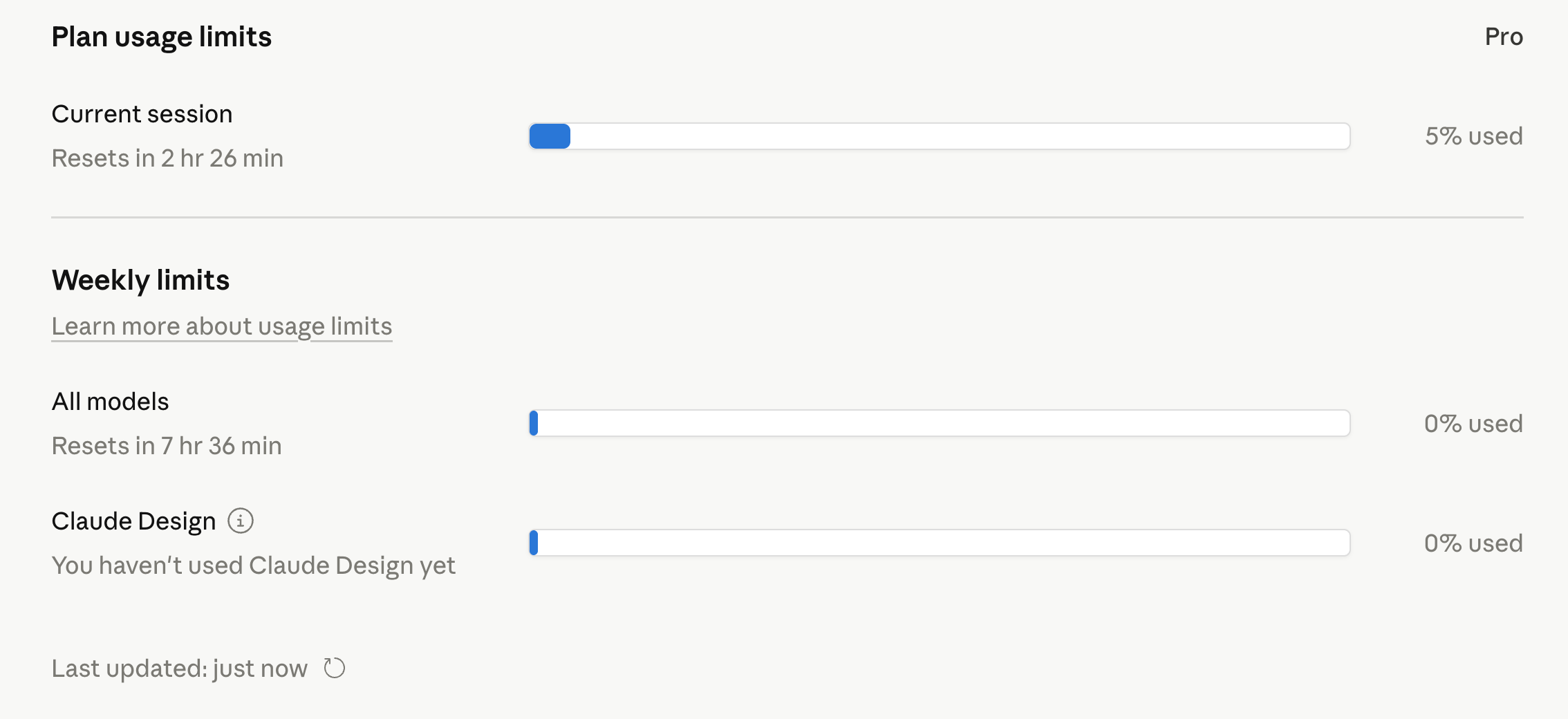Image resolution: width=1568 pixels, height=719 pixels.
Task: Click the Weekly limits heading
Action: point(140,280)
